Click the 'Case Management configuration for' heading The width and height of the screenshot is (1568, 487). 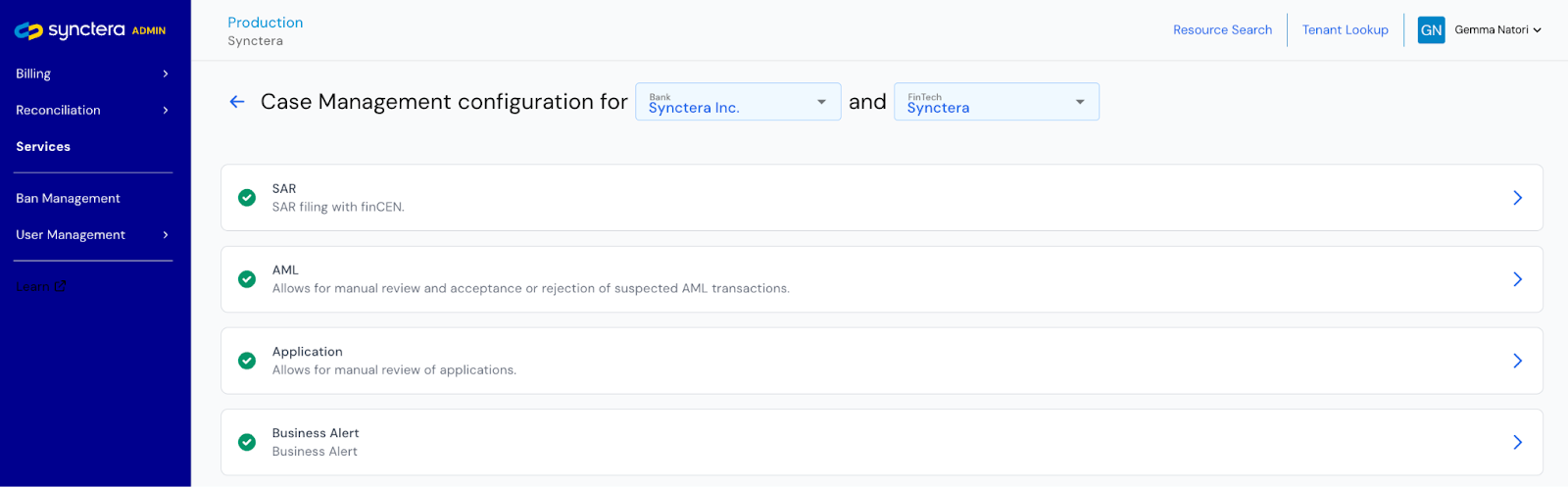coord(444,102)
